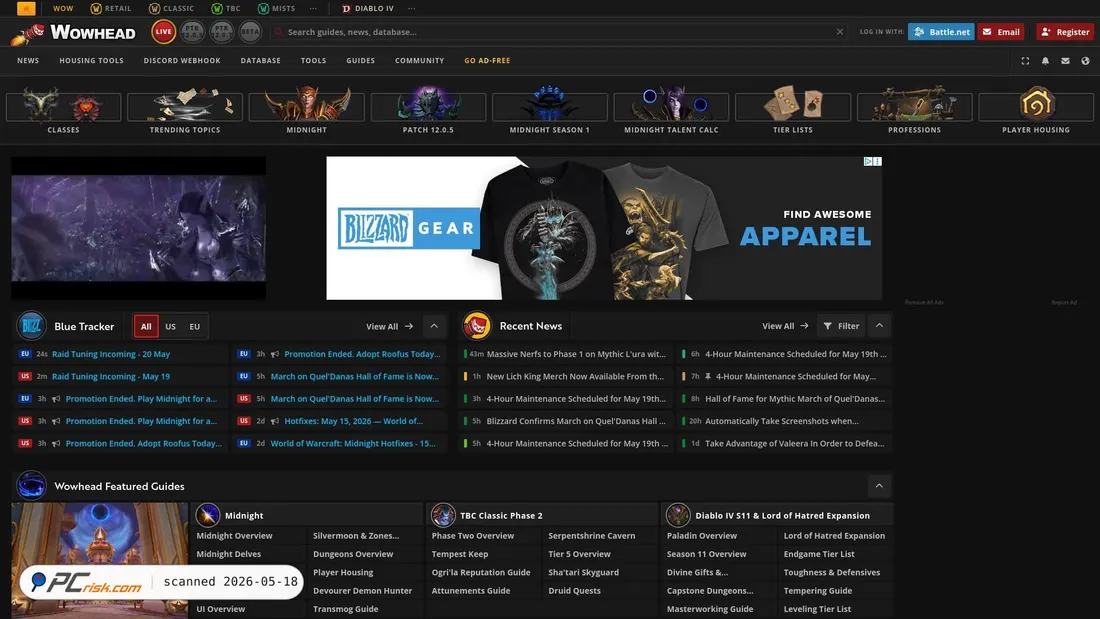Open 'Massive Nerfs to Phase 1 on Mythic L'ura' news

[x=576, y=354]
